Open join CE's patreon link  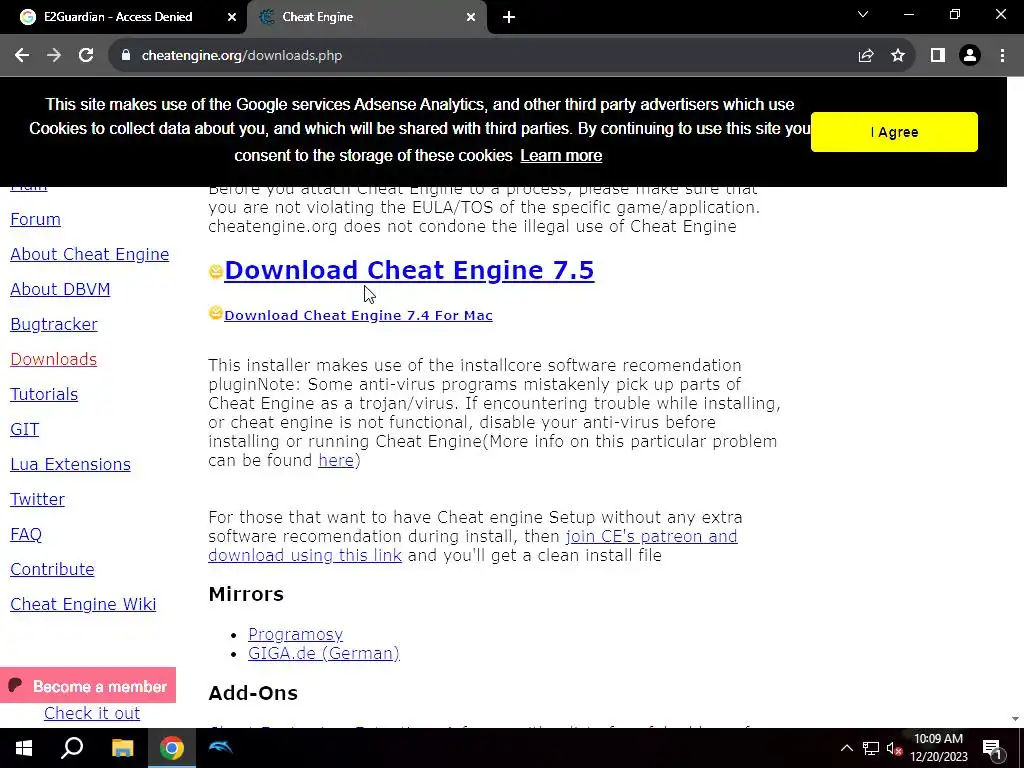651,537
